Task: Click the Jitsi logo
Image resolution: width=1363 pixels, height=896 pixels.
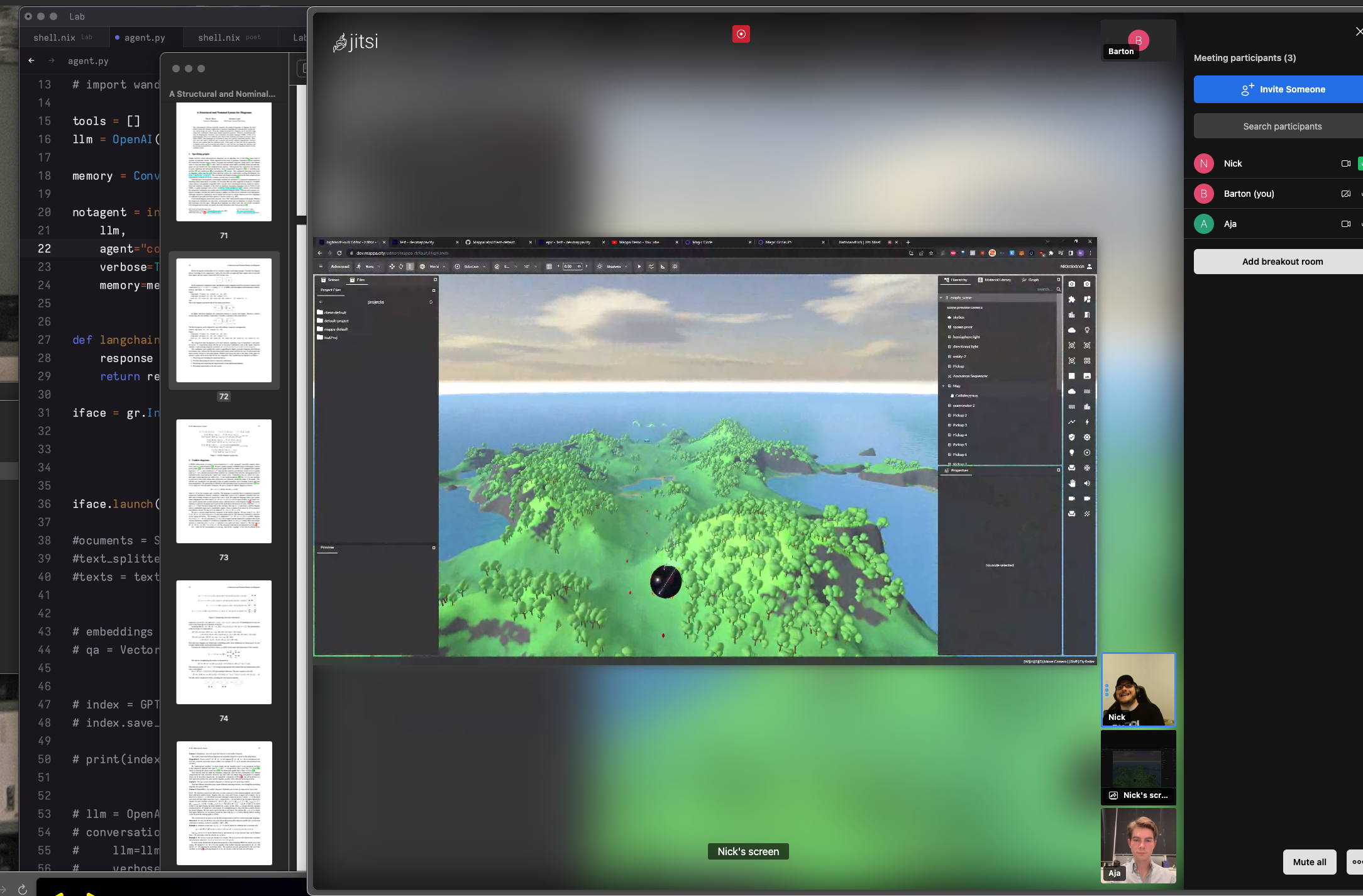Action: point(356,41)
